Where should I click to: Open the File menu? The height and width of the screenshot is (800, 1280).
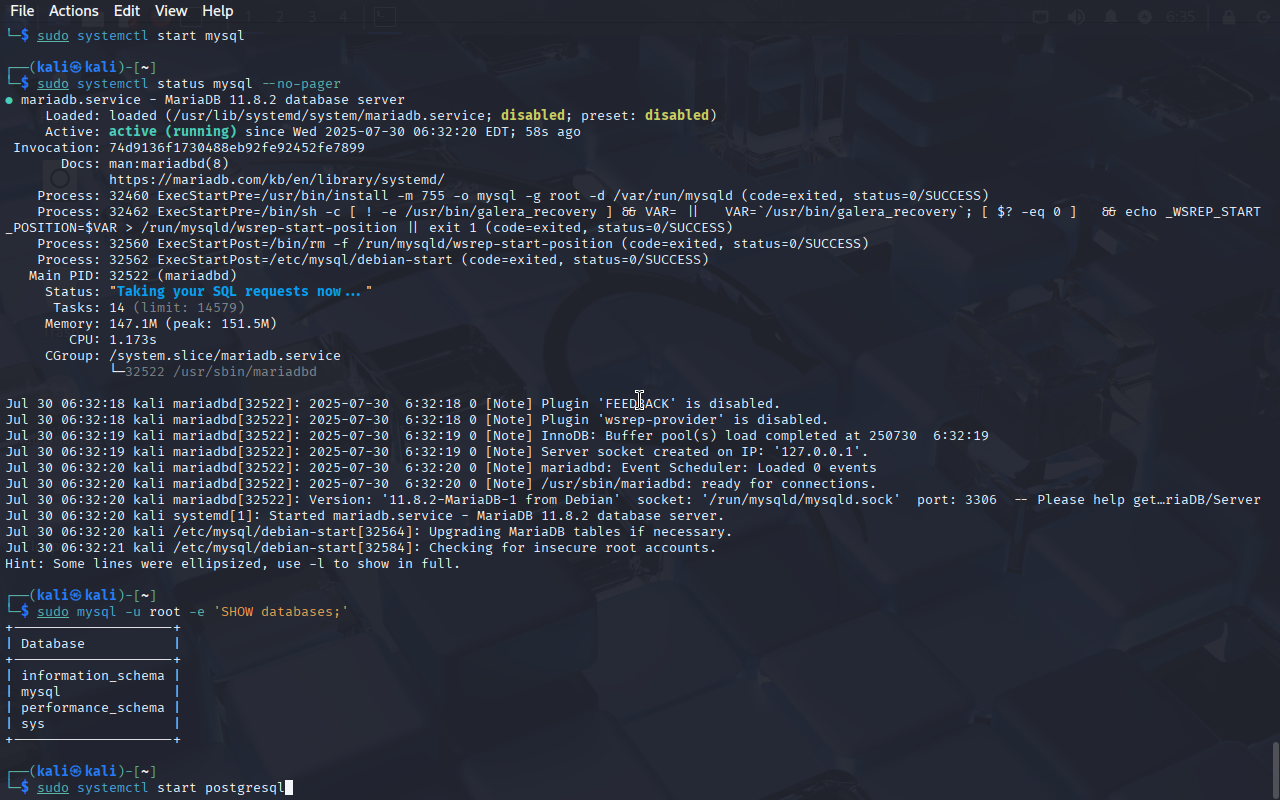click(x=22, y=11)
